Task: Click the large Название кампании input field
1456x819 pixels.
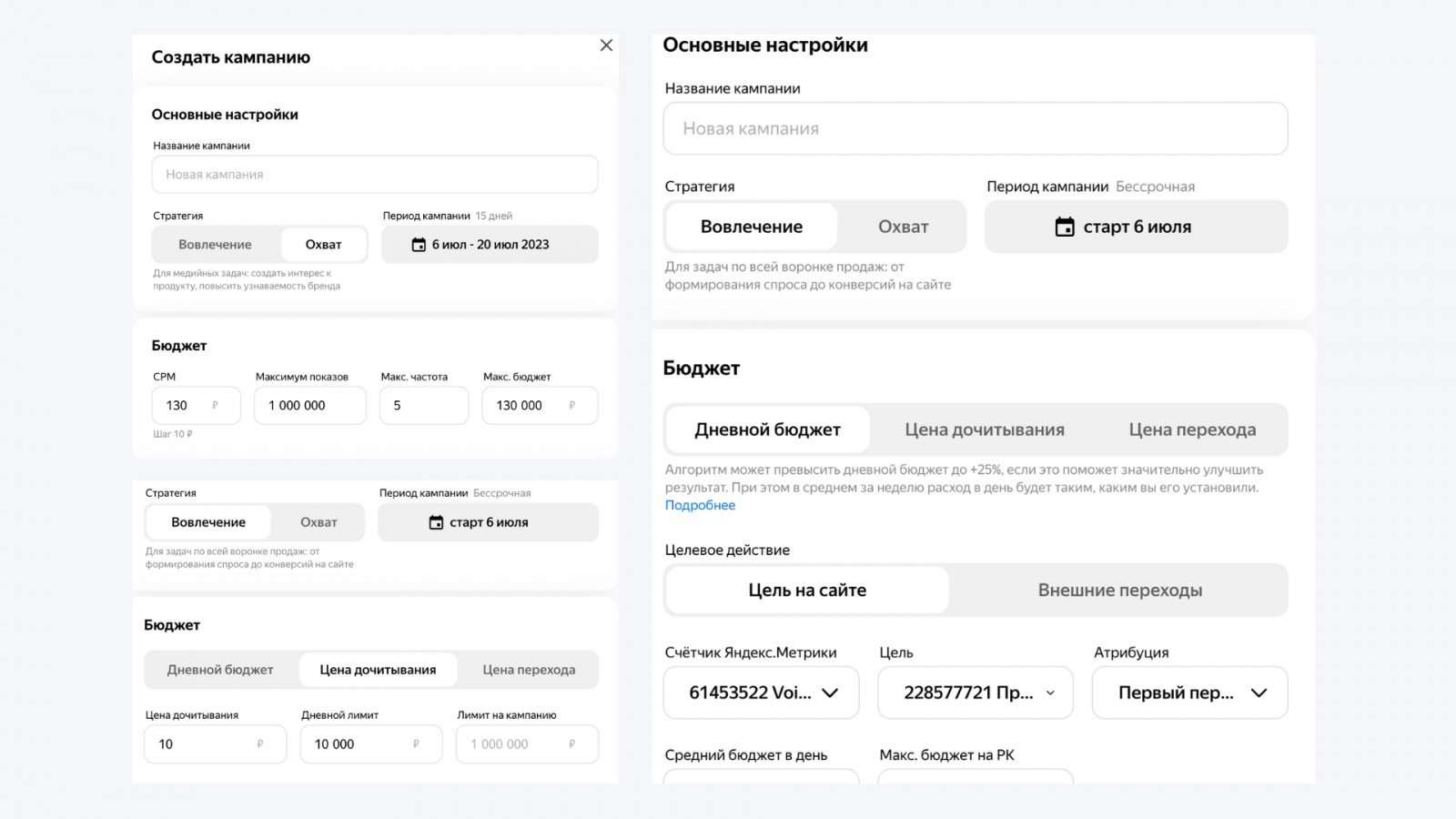Action: pyautogui.click(x=975, y=129)
